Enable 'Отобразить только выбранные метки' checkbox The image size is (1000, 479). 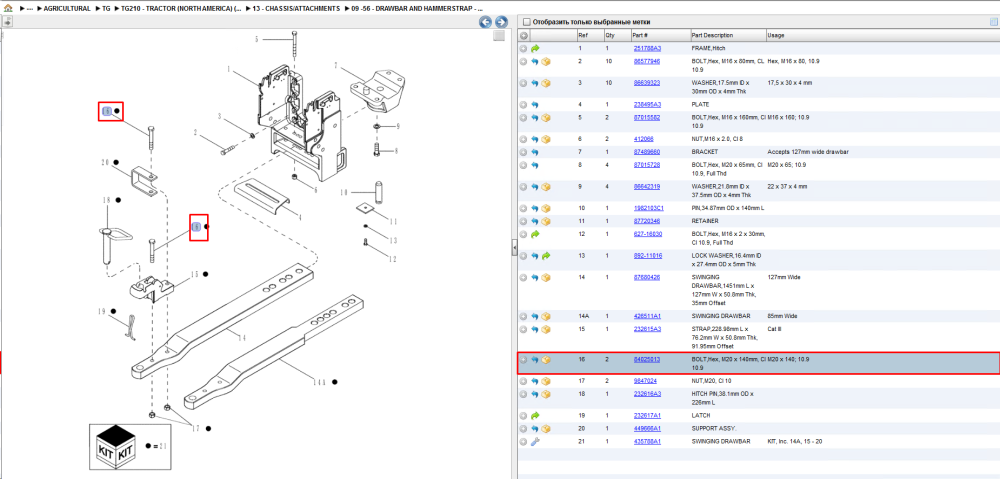[526, 22]
